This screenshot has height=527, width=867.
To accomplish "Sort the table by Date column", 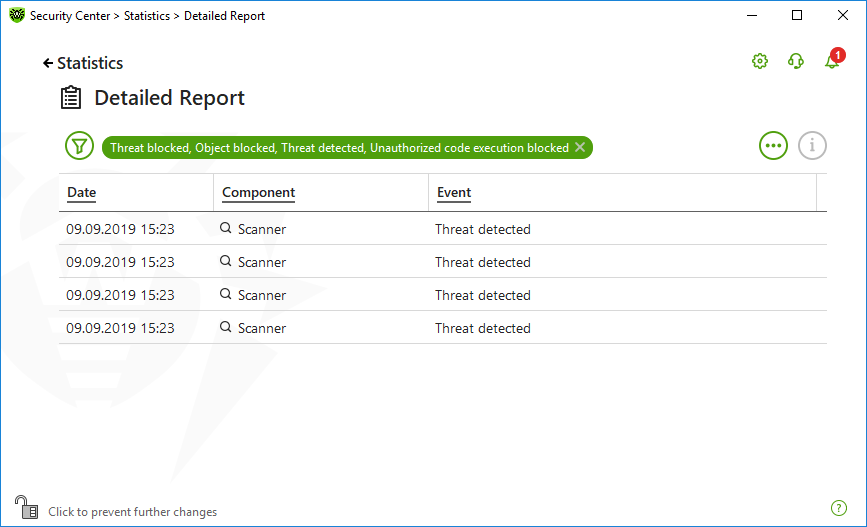I will pos(81,192).
